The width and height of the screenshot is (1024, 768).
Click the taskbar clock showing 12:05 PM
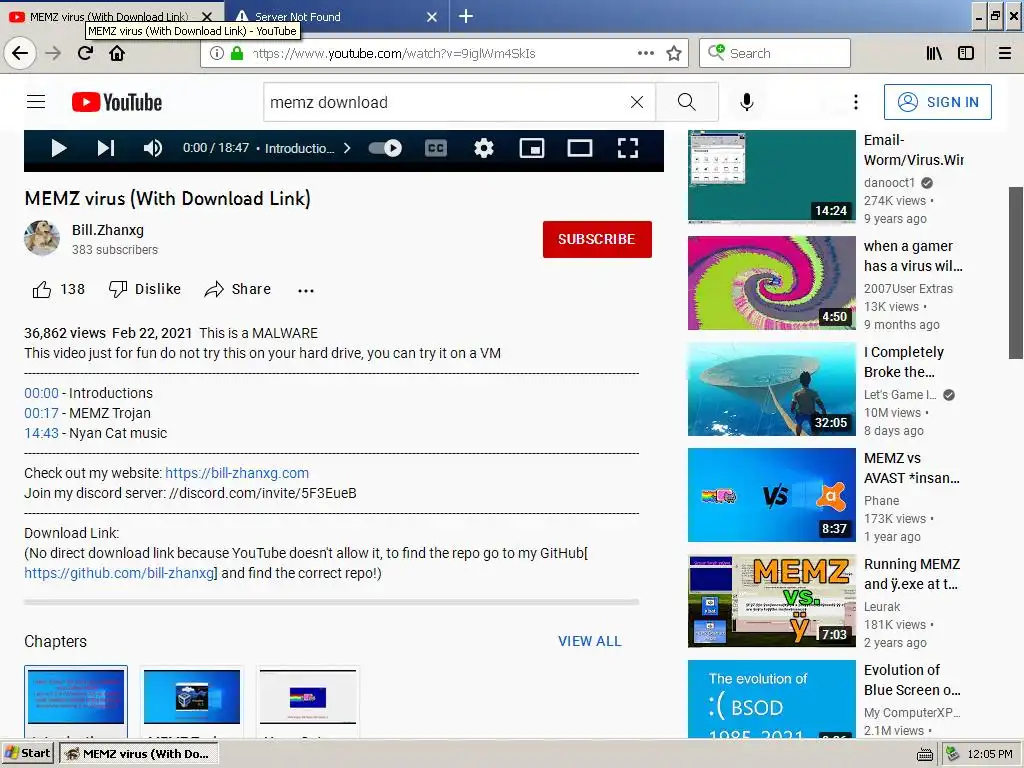click(x=989, y=754)
